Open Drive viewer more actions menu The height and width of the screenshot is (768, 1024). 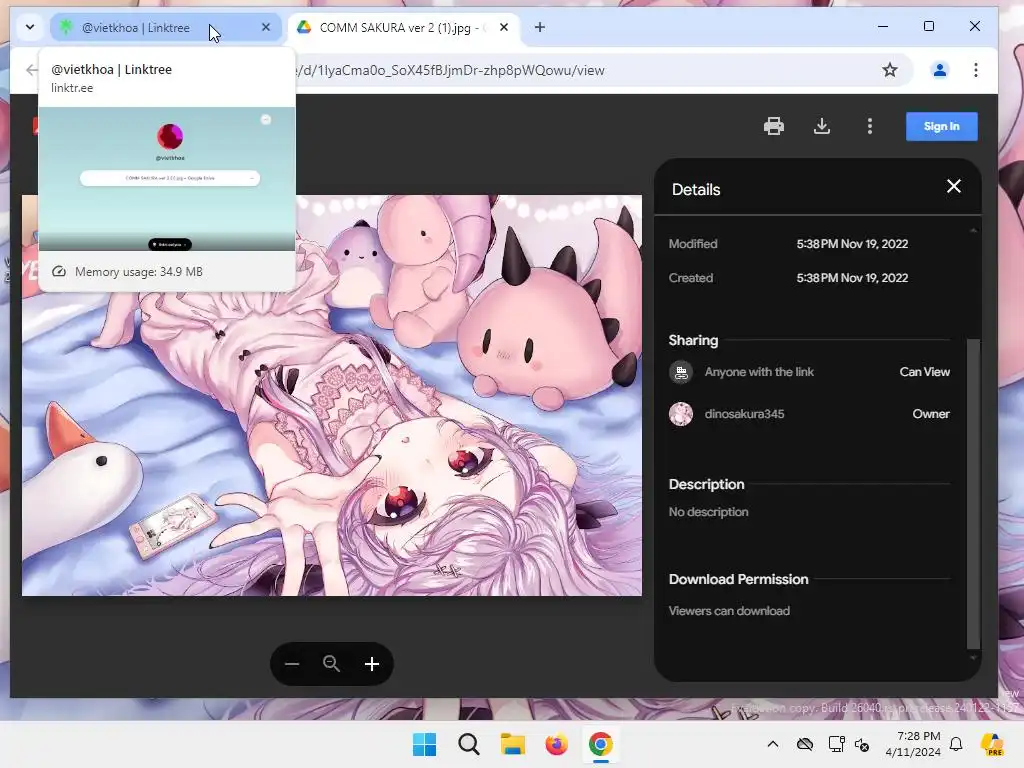point(870,126)
